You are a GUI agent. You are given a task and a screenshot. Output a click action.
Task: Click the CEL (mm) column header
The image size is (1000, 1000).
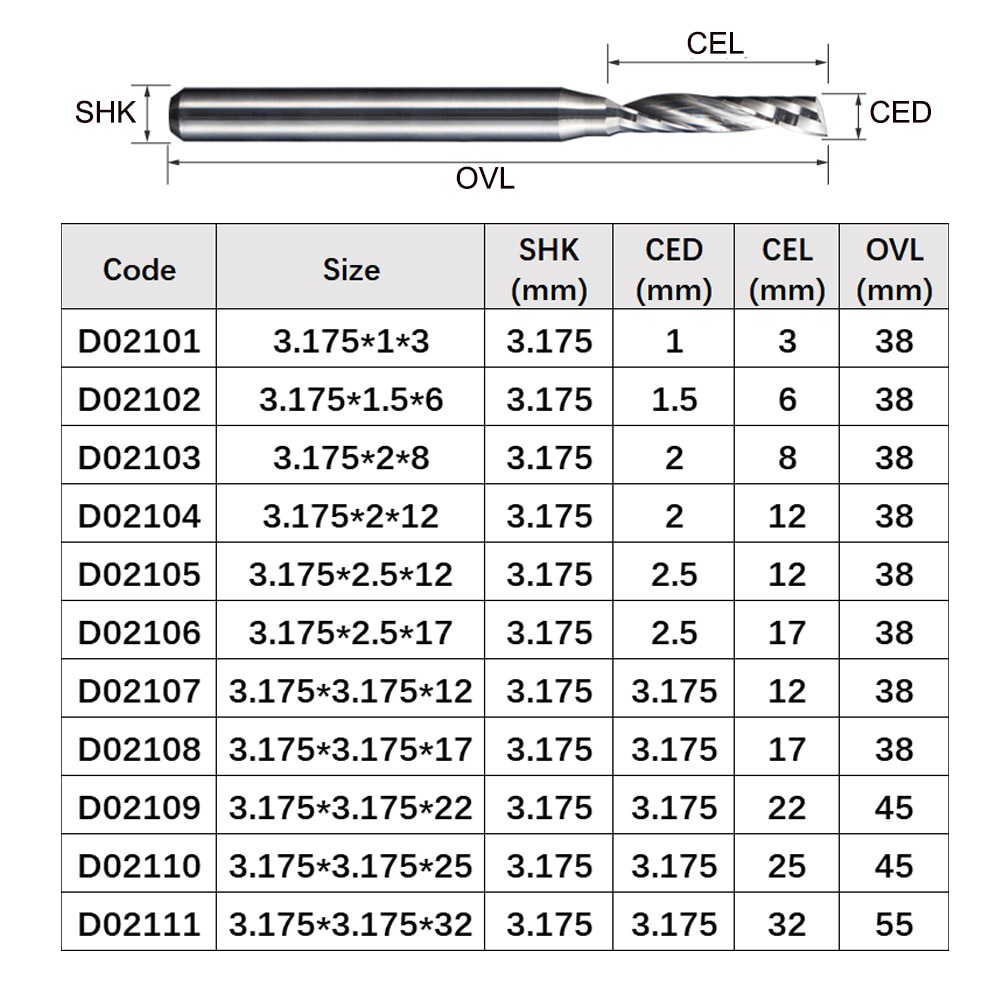pos(787,267)
